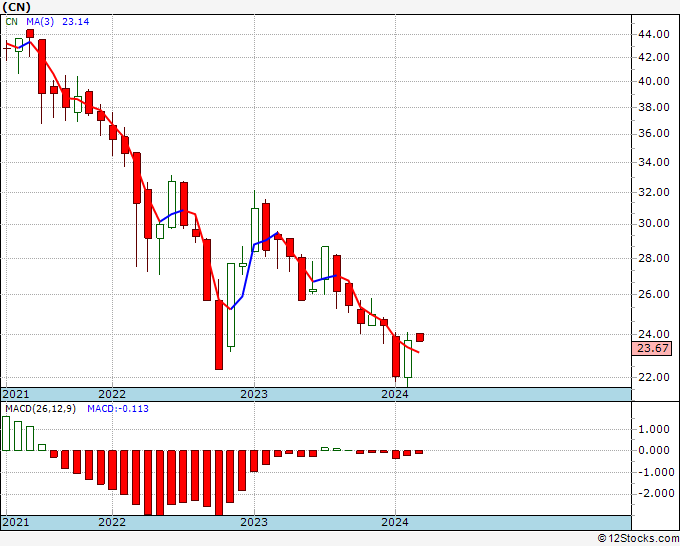Click the 24.00 price axis label
The width and height of the screenshot is (680, 546).
pyautogui.click(x=653, y=334)
